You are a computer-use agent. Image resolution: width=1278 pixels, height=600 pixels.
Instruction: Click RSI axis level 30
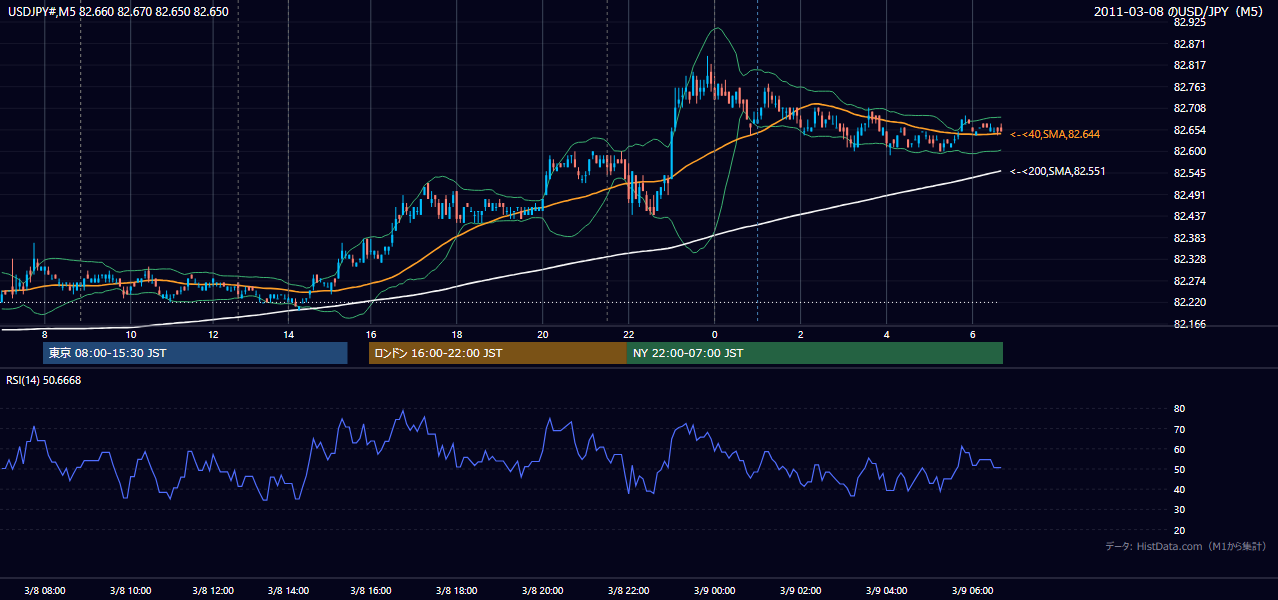[1180, 510]
